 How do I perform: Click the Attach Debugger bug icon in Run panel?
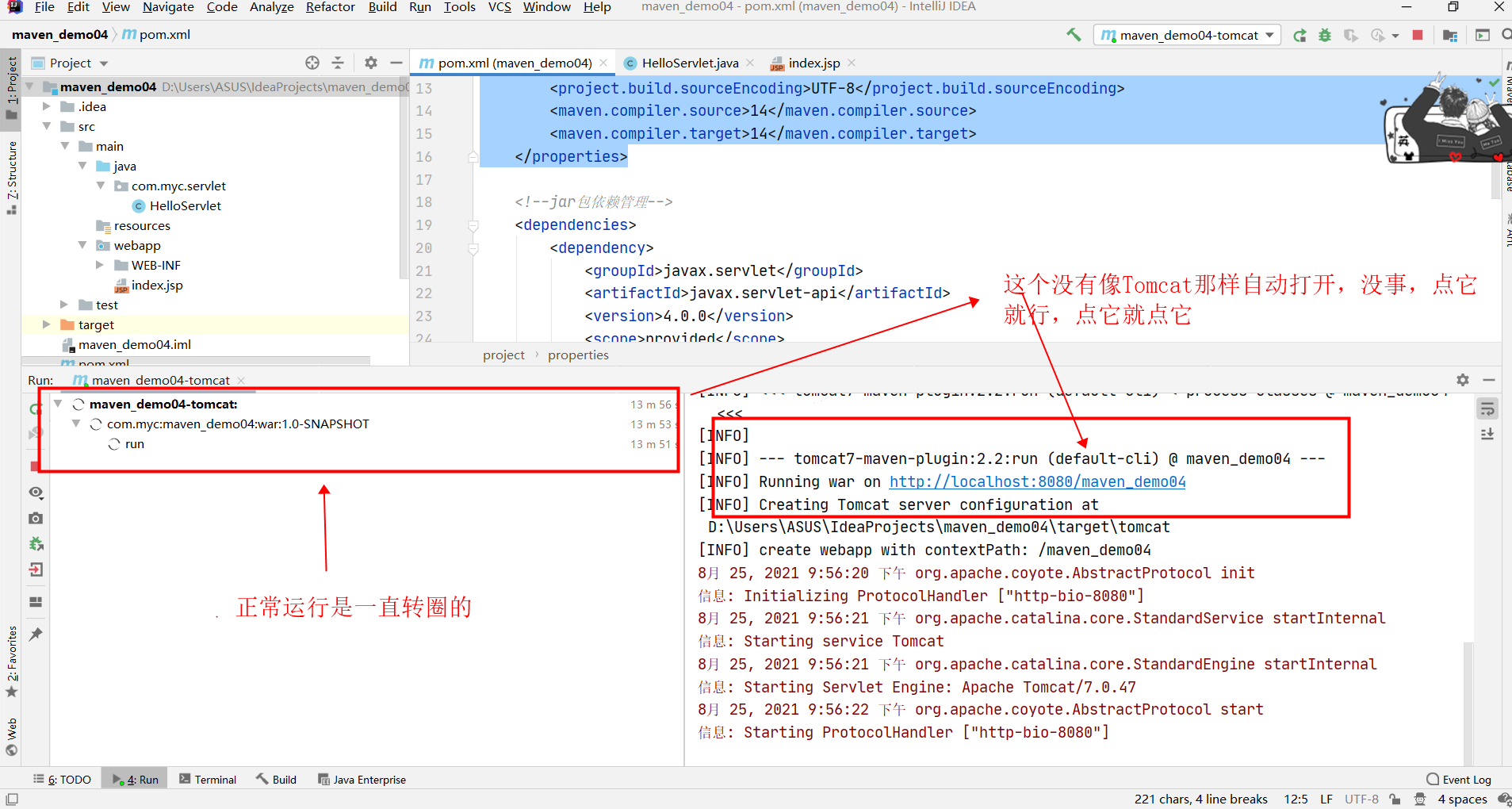(36, 544)
